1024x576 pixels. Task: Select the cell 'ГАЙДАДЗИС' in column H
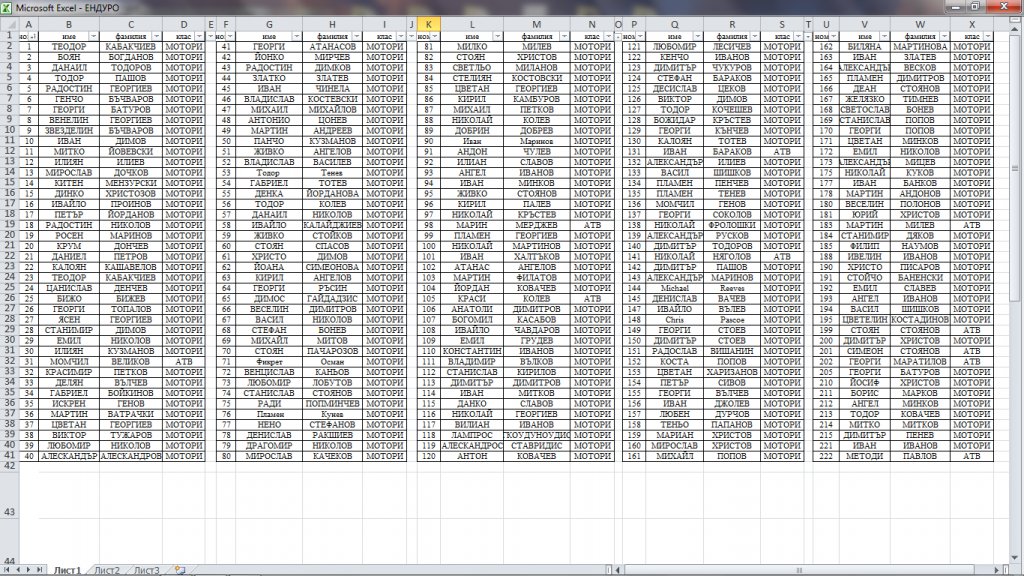[332, 298]
